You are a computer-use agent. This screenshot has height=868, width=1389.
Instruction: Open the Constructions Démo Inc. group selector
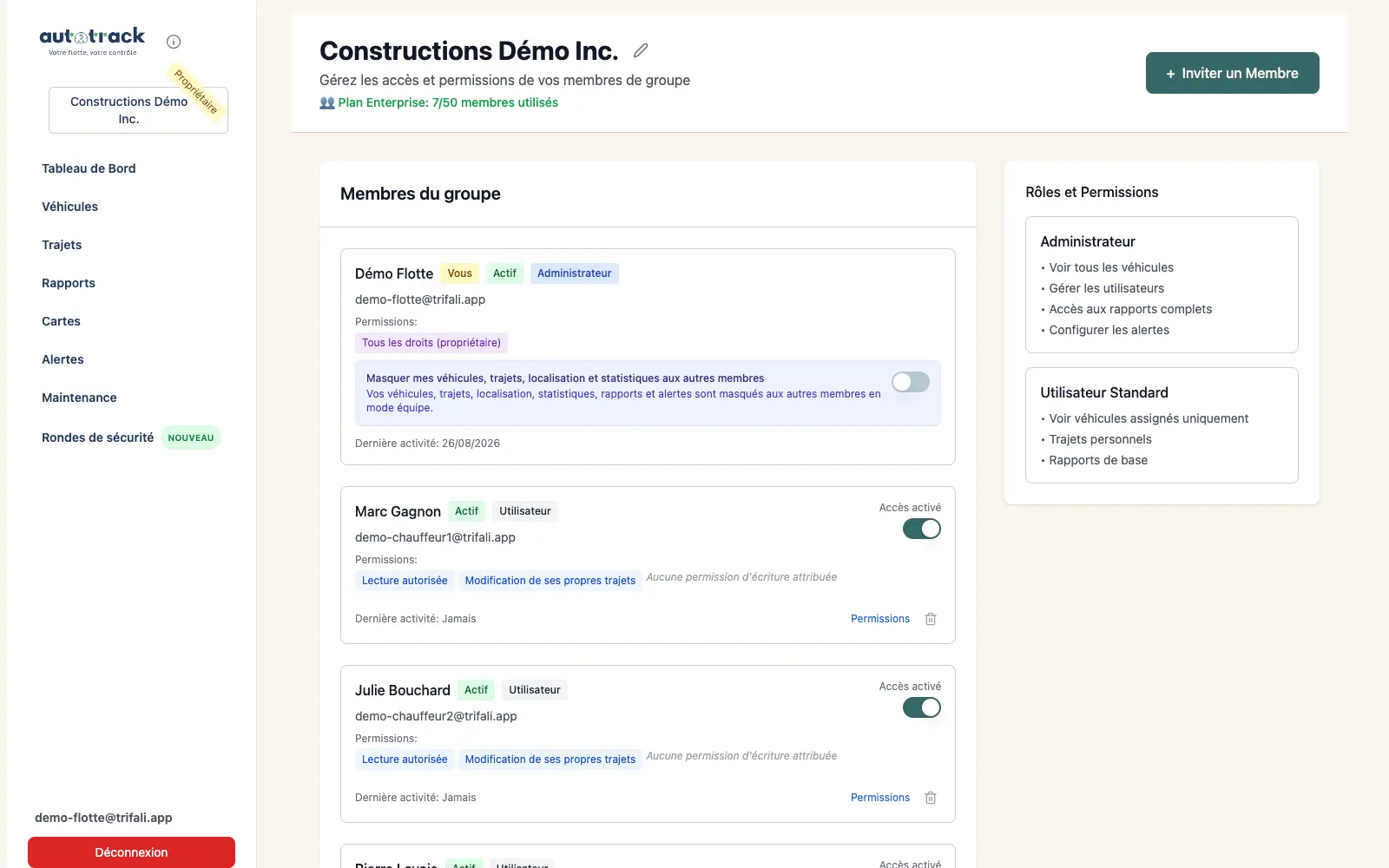138,110
